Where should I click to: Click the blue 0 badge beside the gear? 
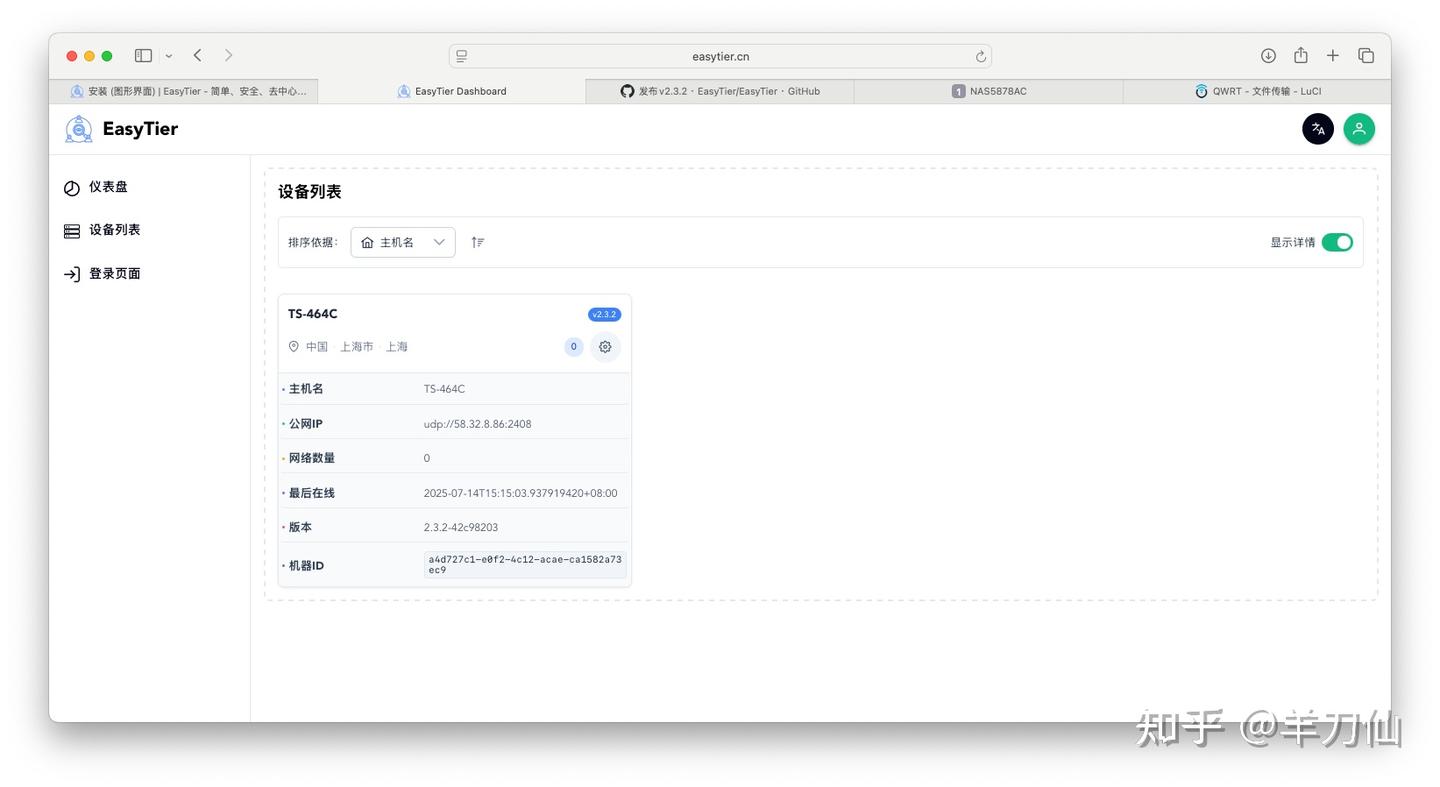[x=574, y=347]
